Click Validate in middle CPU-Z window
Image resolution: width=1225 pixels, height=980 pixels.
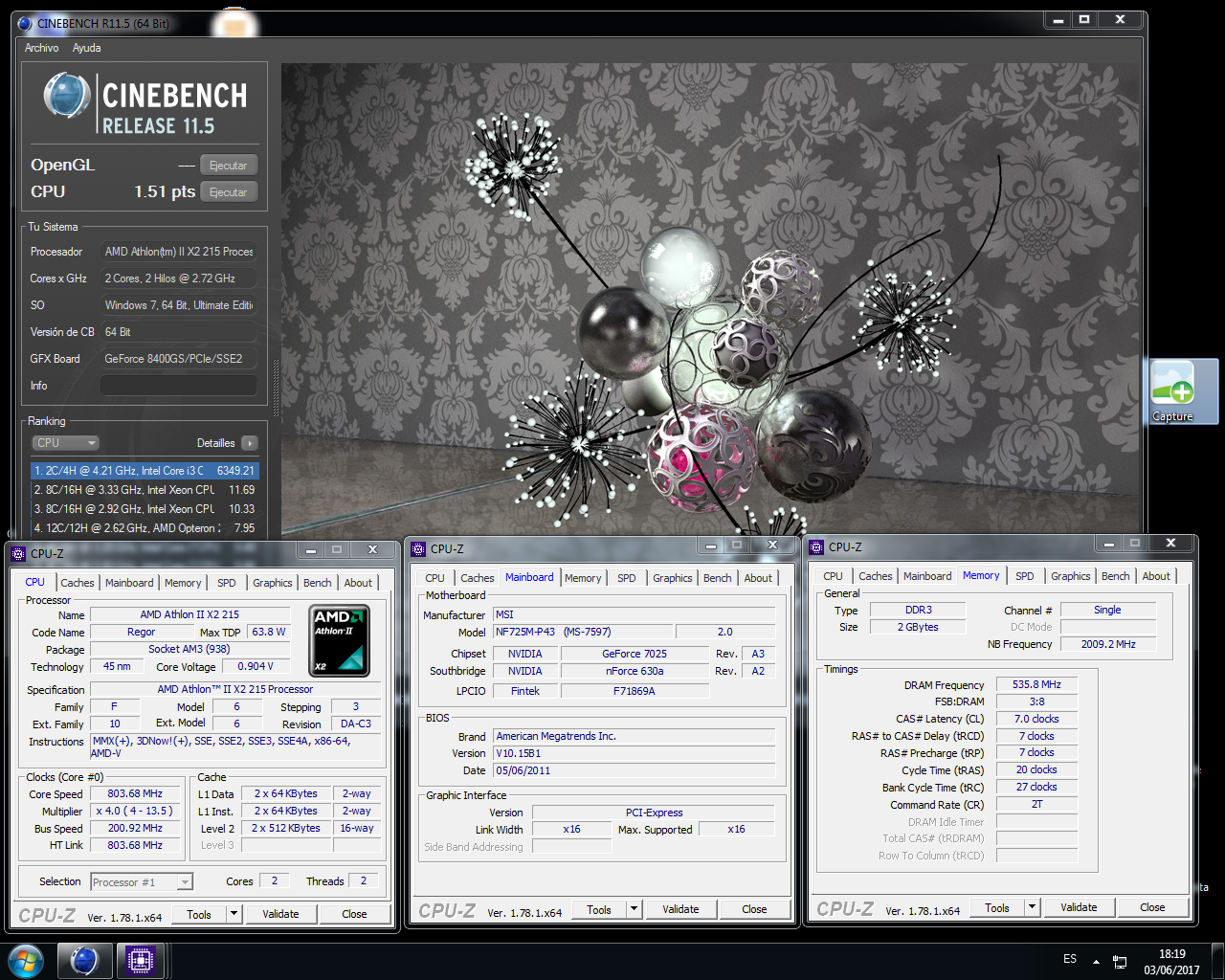[x=680, y=909]
